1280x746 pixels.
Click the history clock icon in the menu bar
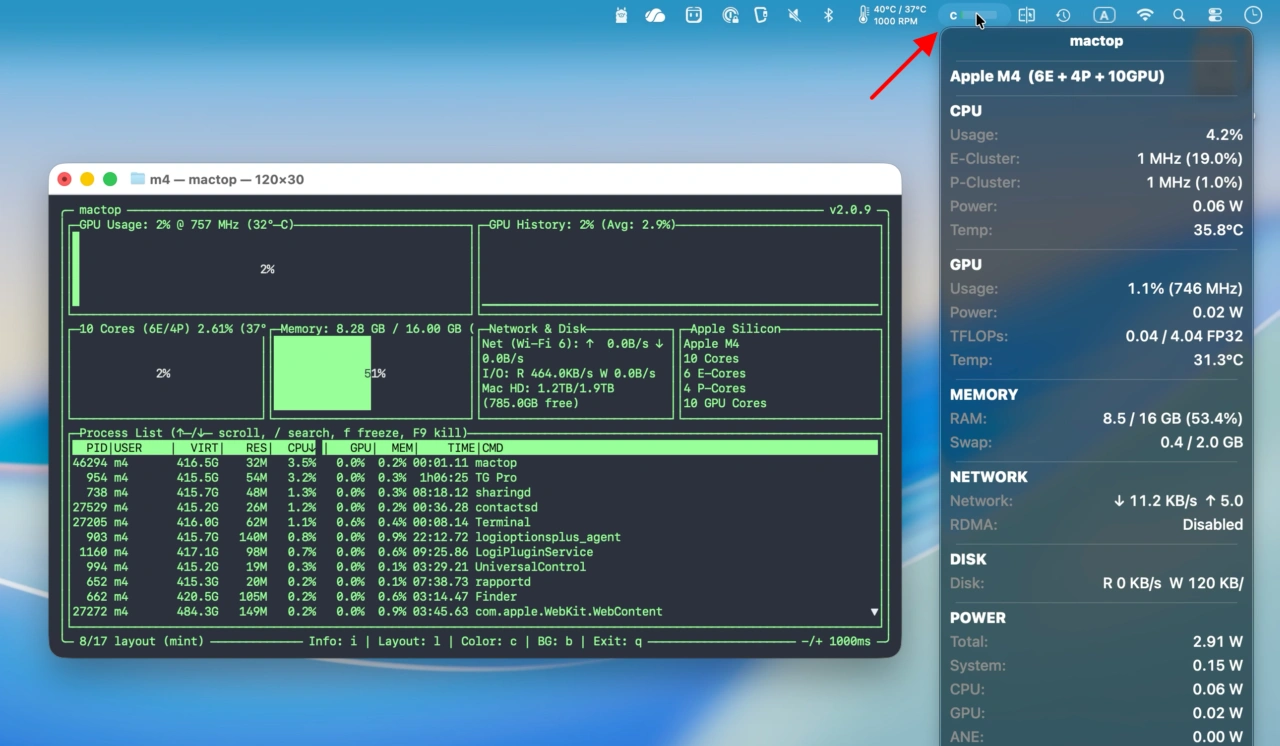1063,15
